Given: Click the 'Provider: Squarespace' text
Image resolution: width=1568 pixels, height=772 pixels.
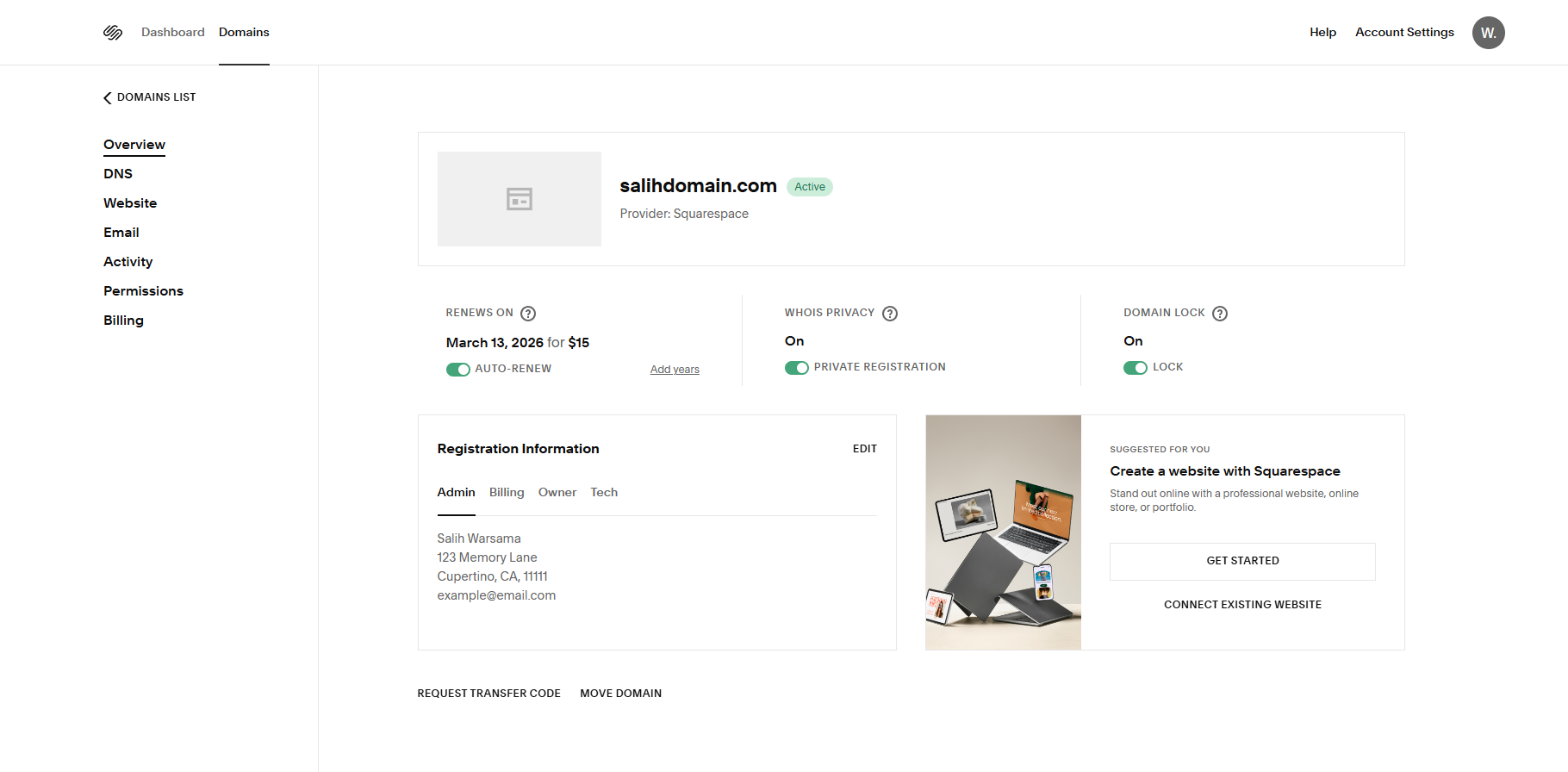Looking at the screenshot, I should (684, 214).
